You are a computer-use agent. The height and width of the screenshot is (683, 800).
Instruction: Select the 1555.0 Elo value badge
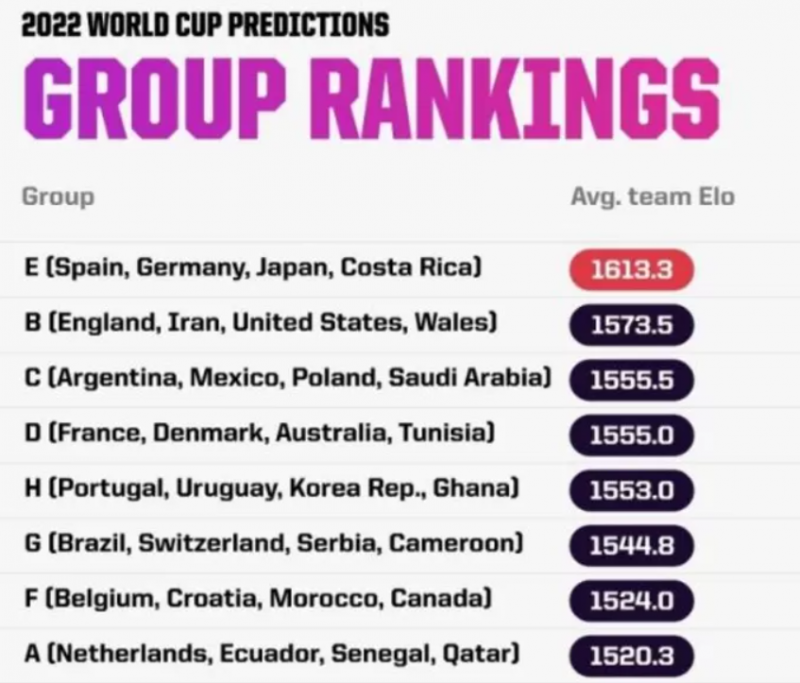click(630, 435)
